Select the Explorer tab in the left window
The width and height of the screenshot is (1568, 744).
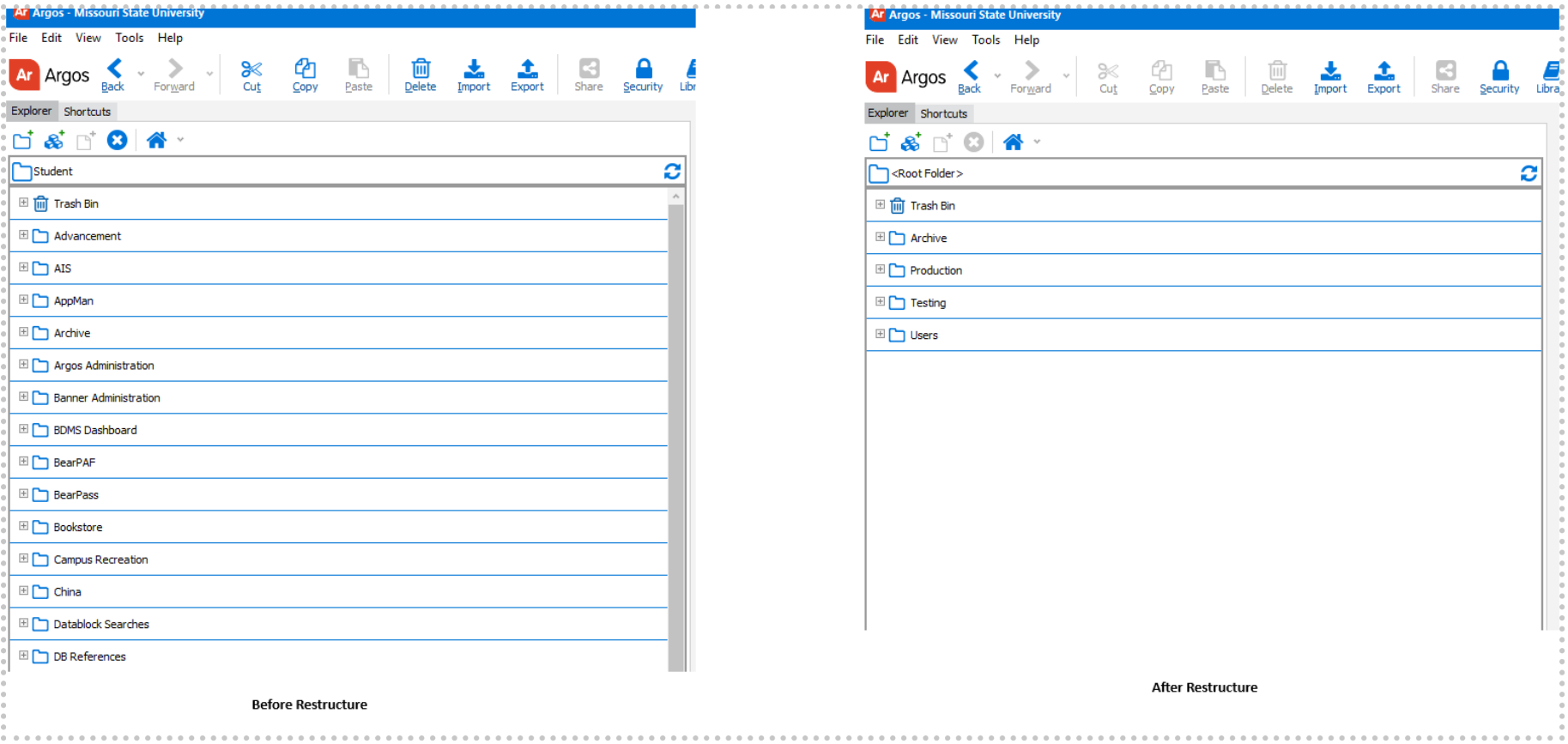pos(32,111)
